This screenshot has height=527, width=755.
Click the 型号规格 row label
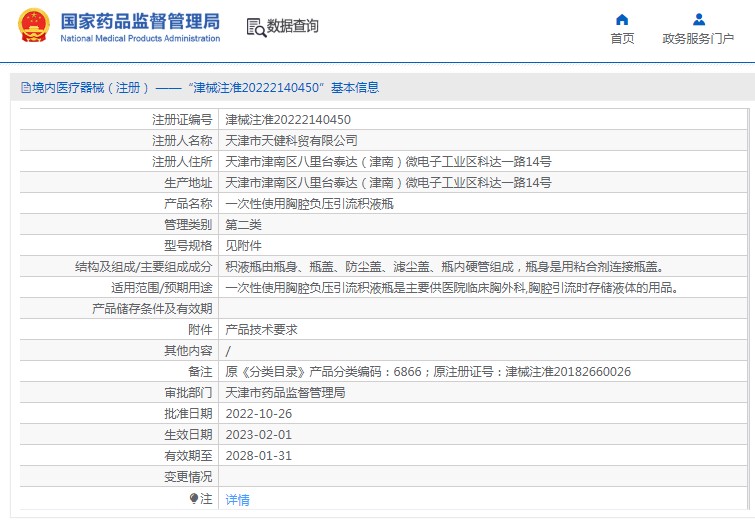(x=188, y=246)
